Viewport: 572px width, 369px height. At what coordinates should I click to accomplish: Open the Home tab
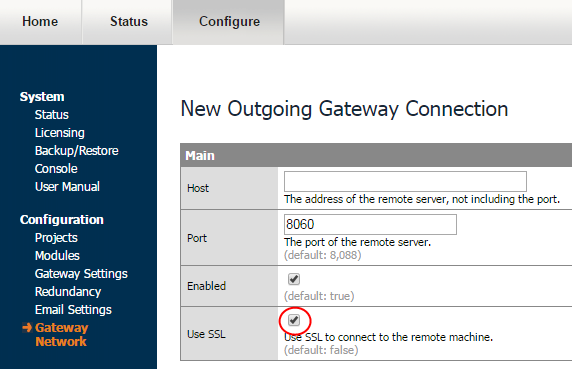(x=40, y=22)
